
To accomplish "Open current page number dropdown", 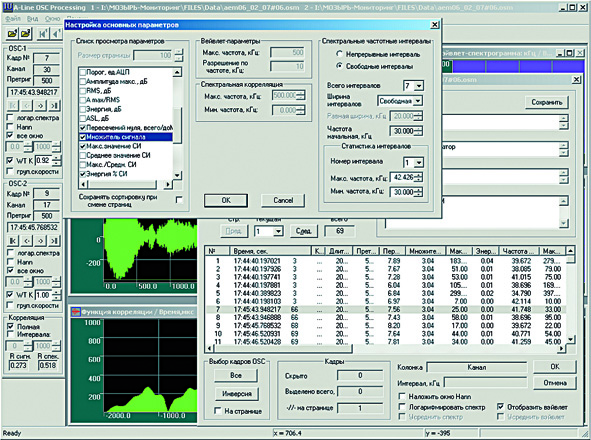I will tap(278, 231).
